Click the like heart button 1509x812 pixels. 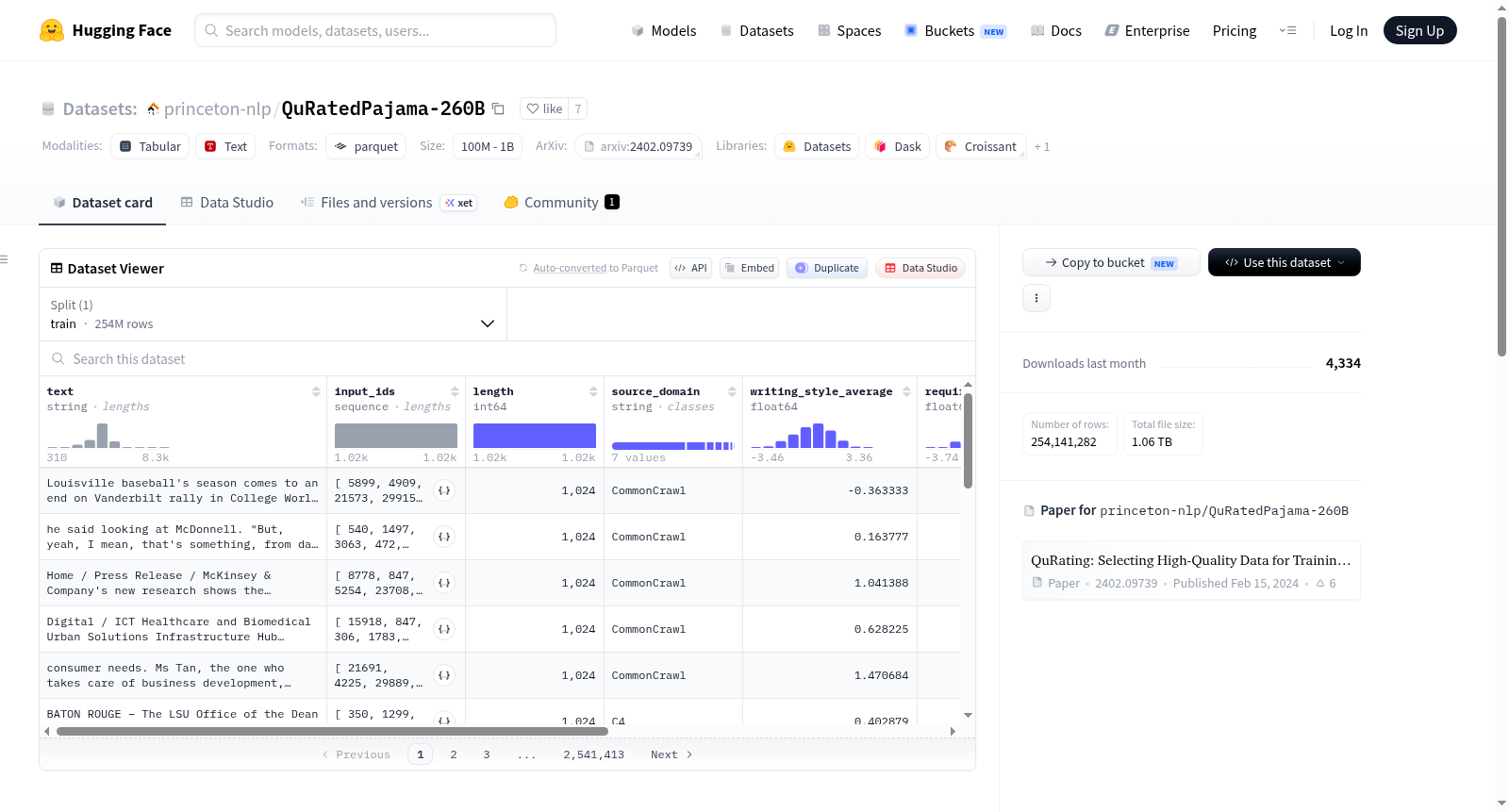(x=544, y=108)
